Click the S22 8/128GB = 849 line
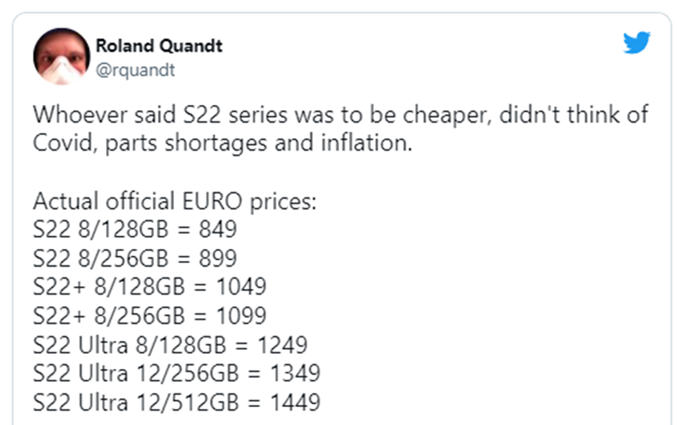680x425 pixels. click(x=135, y=229)
